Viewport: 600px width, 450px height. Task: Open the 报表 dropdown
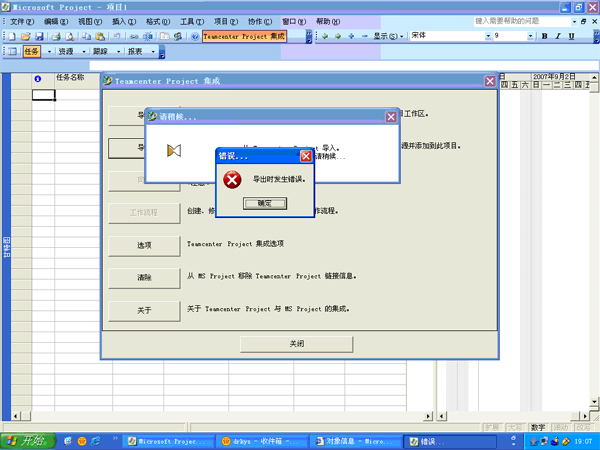coord(141,51)
